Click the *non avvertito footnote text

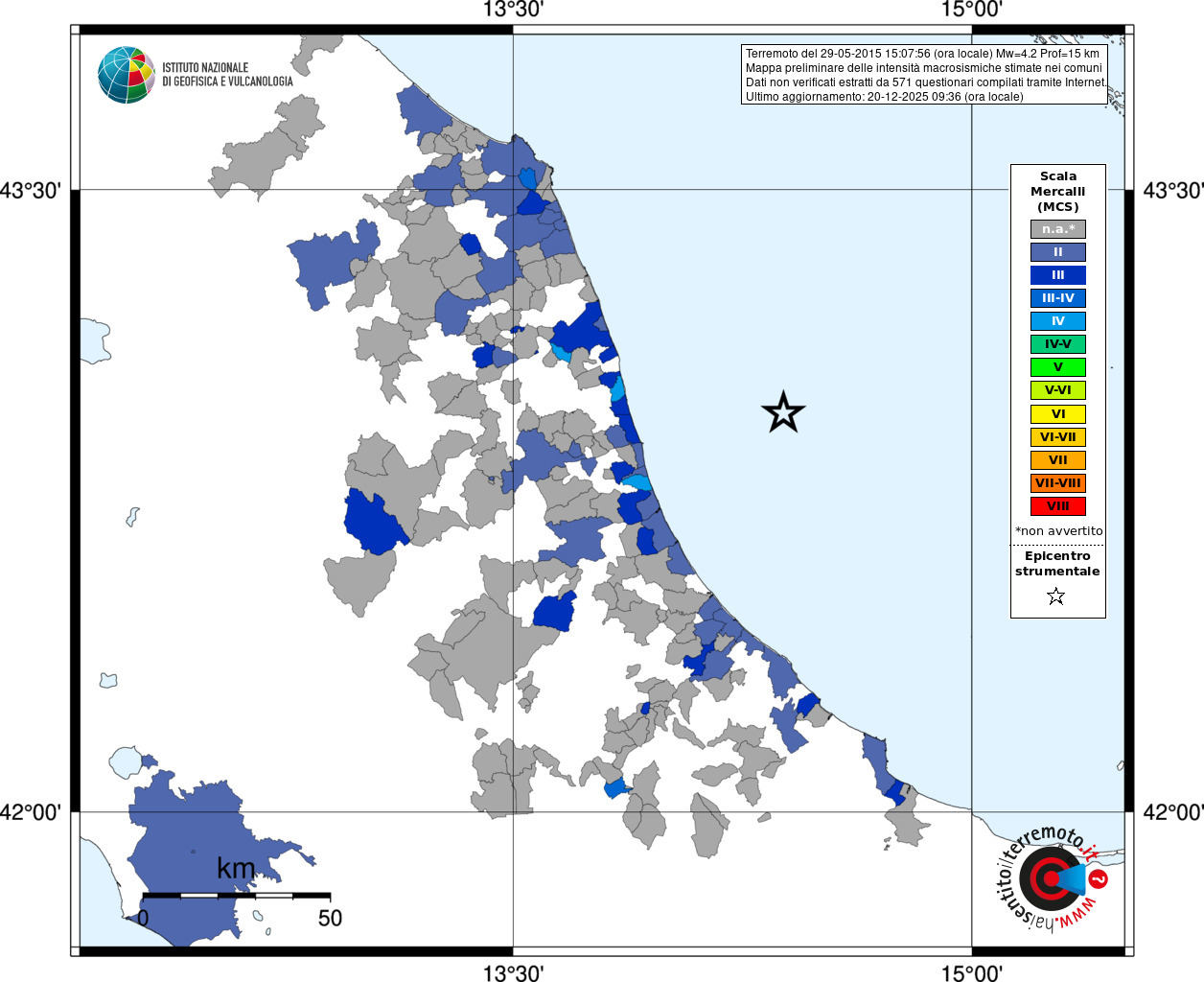[1058, 531]
